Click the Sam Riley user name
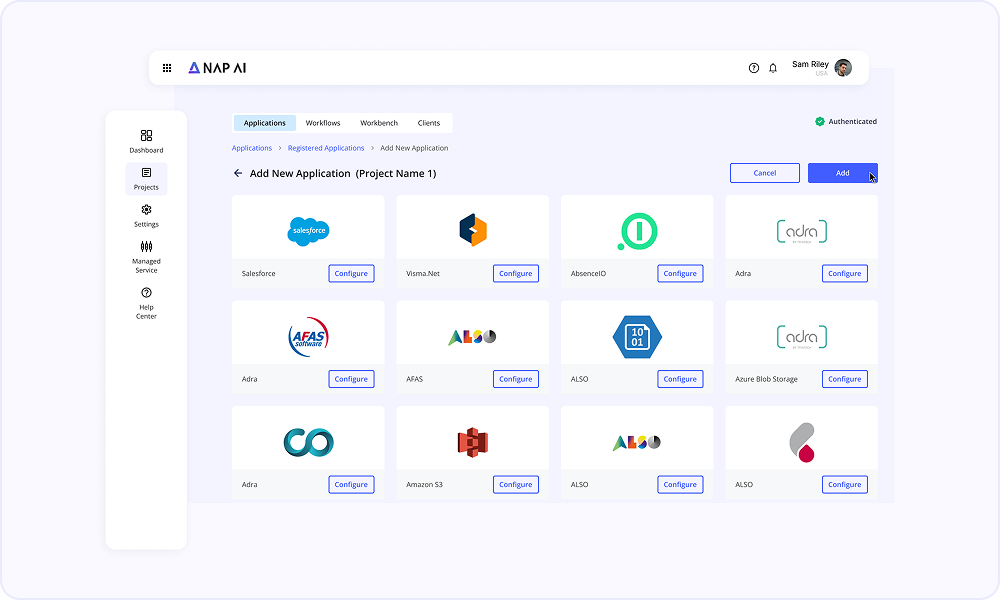1000x600 pixels. click(810, 64)
